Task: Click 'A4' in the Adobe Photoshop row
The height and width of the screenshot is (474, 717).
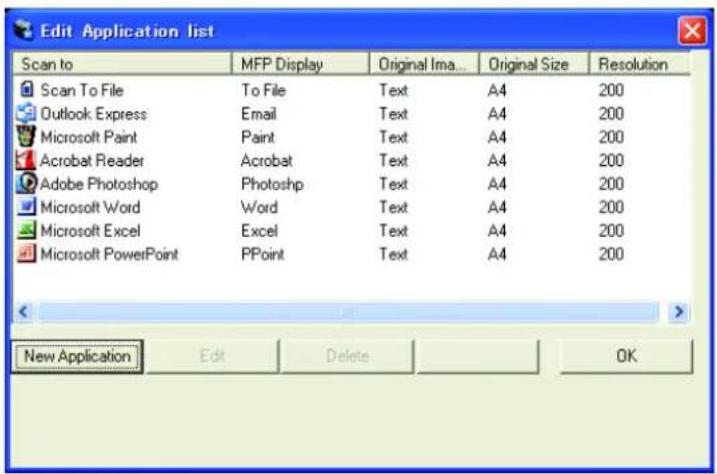Action: pyautogui.click(x=497, y=184)
